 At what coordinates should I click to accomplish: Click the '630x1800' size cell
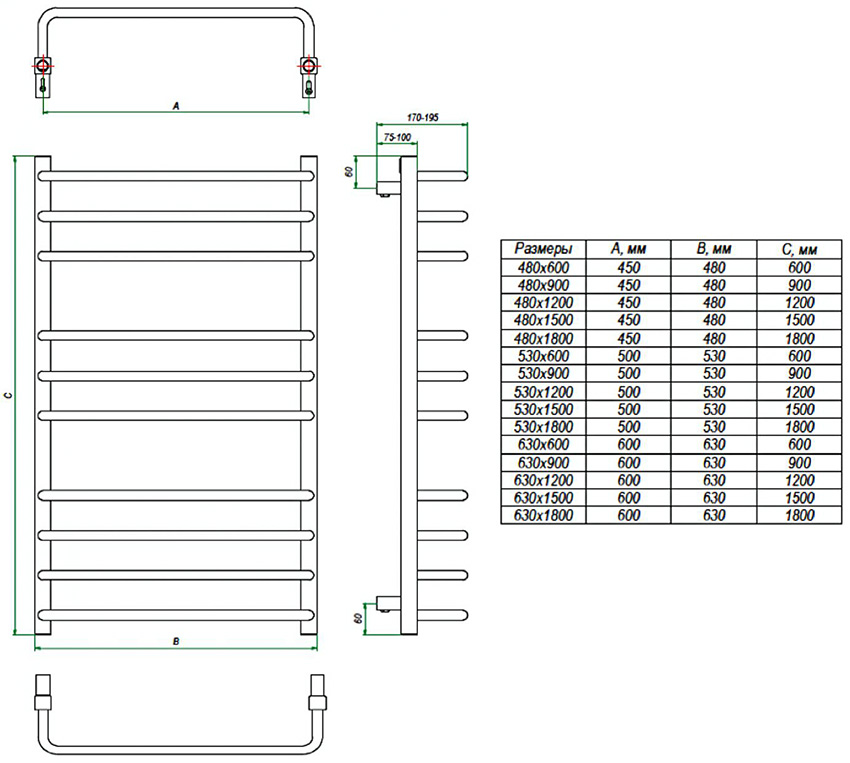pyautogui.click(x=543, y=515)
